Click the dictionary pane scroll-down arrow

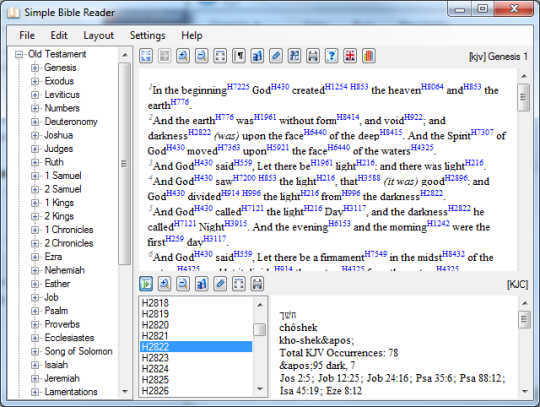pos(525,391)
